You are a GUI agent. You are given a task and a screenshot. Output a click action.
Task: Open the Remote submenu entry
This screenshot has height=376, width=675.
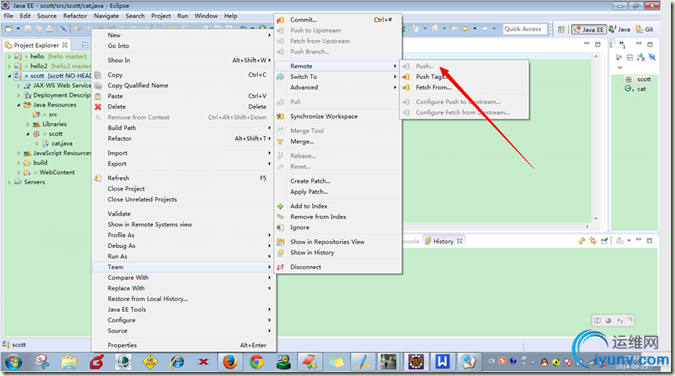click(x=338, y=66)
